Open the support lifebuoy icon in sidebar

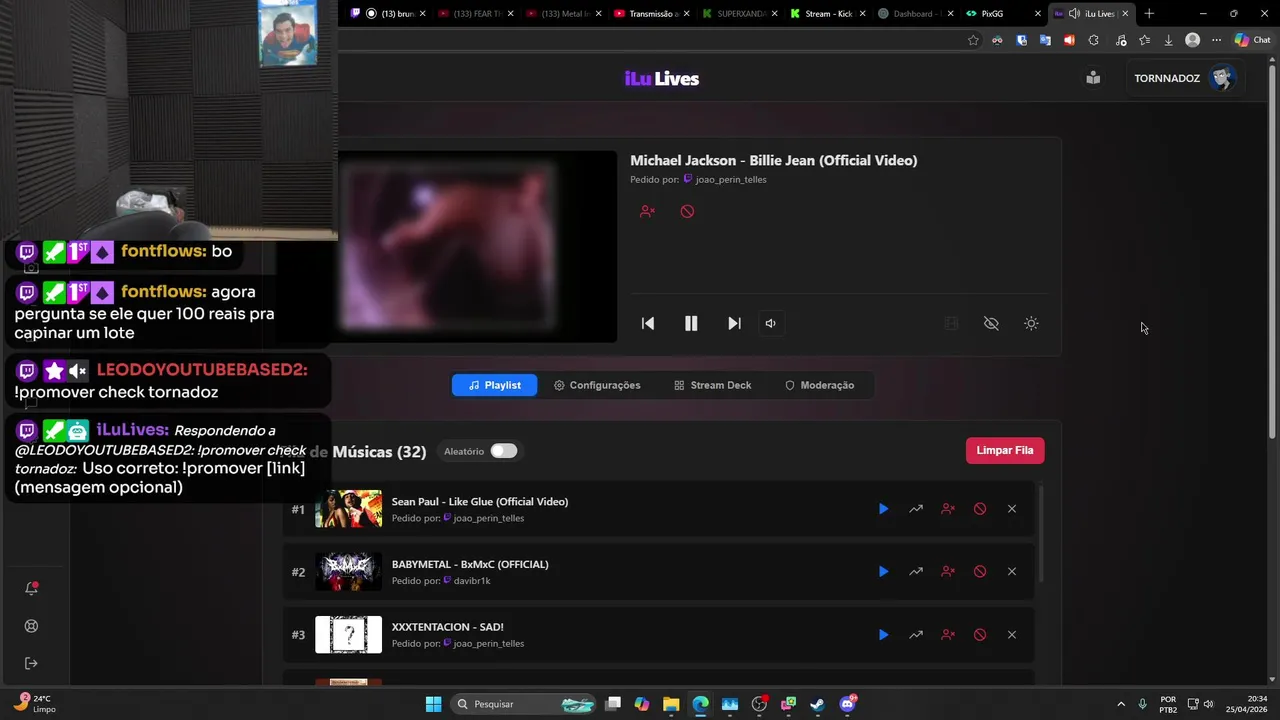coord(31,626)
